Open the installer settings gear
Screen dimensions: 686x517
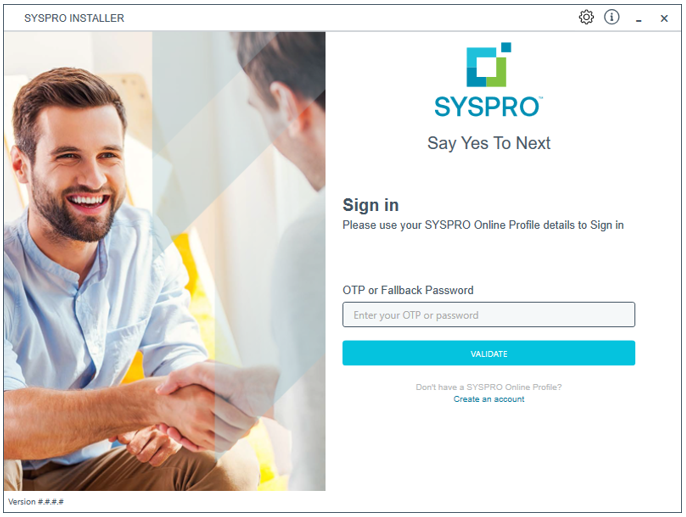586,17
